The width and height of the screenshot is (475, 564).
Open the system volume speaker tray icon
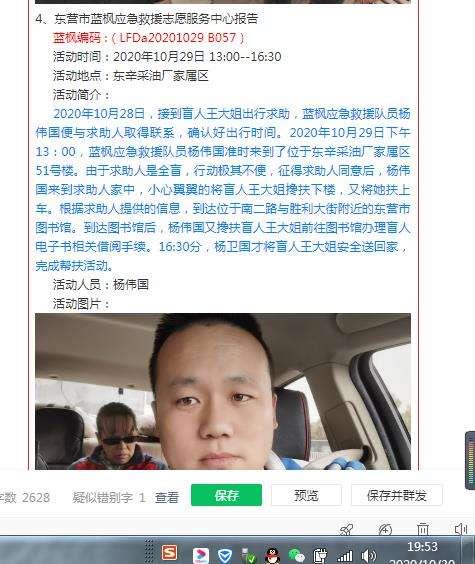click(x=369, y=556)
